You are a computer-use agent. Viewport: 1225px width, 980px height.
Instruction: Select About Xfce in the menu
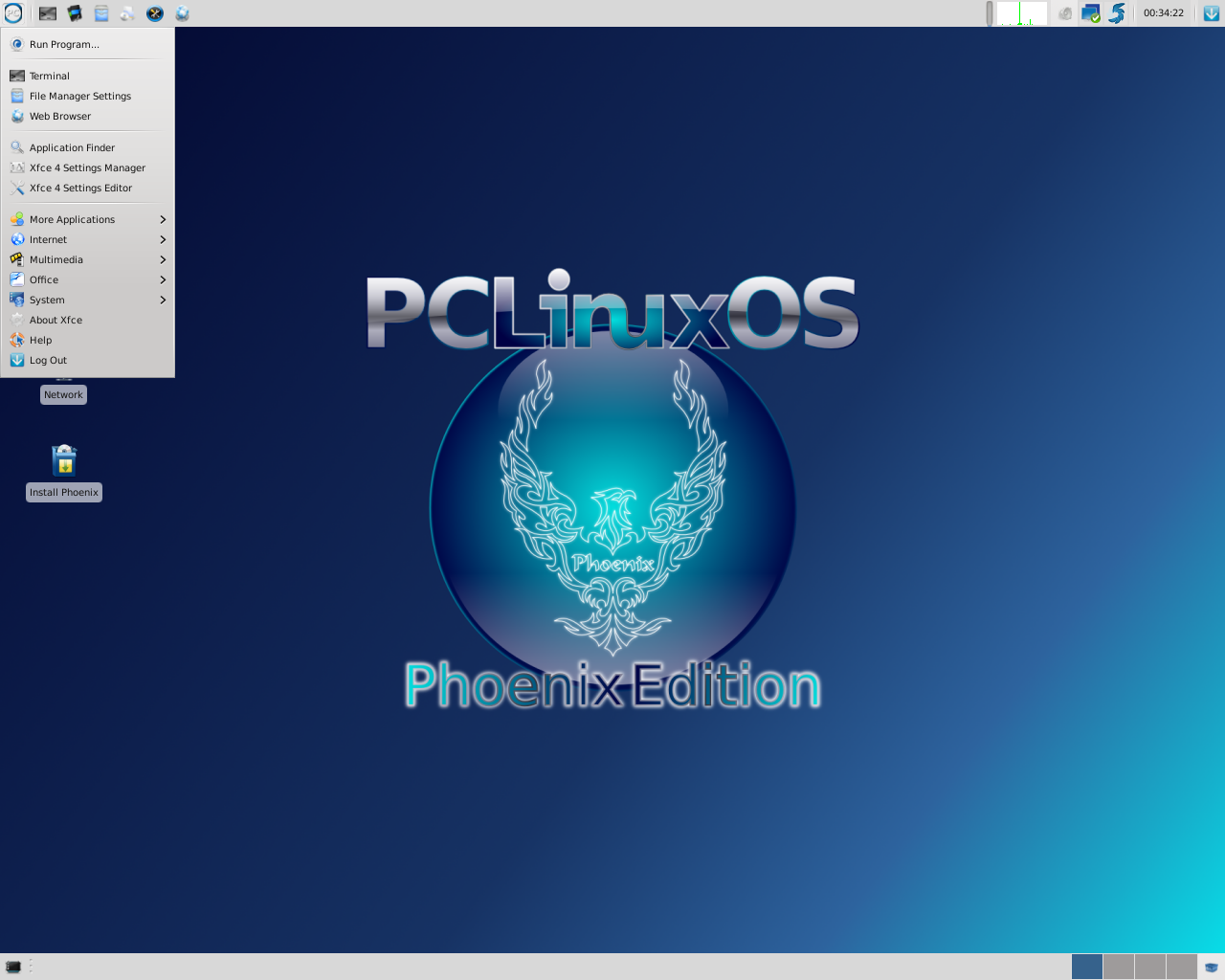click(x=87, y=320)
